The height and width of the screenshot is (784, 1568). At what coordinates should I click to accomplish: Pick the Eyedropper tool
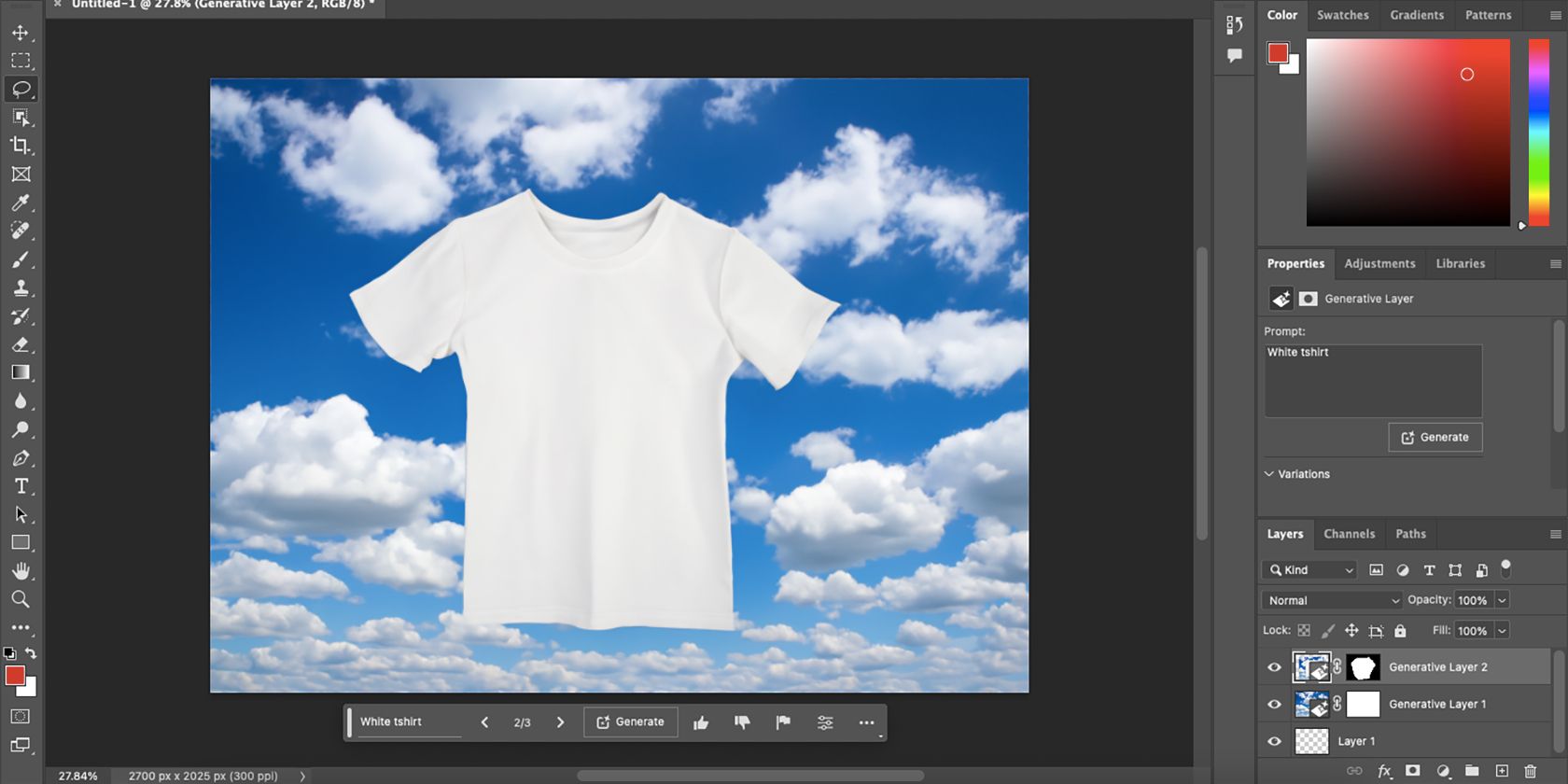point(21,203)
